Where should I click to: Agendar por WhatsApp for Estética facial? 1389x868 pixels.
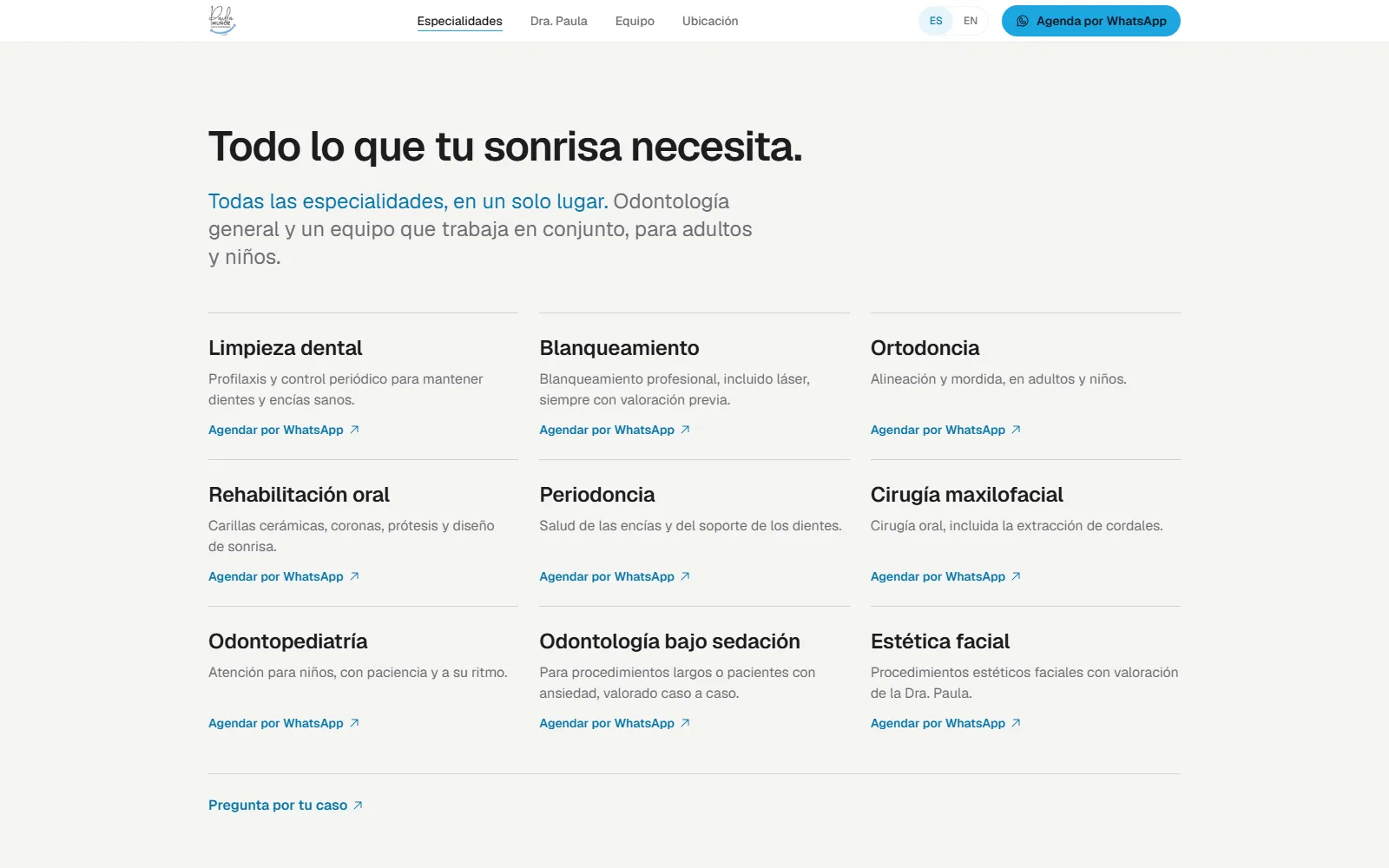(945, 723)
